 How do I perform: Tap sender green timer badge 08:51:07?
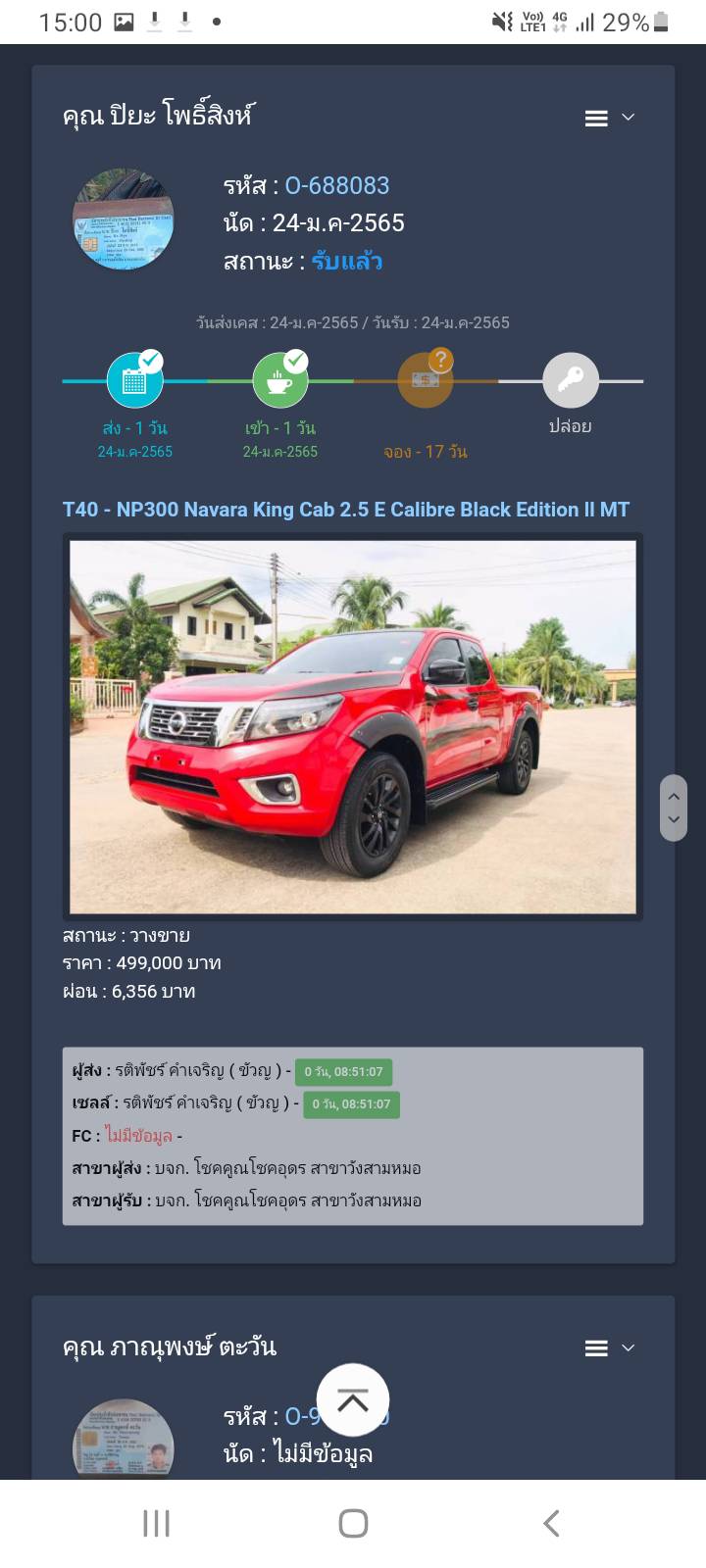344,1072
